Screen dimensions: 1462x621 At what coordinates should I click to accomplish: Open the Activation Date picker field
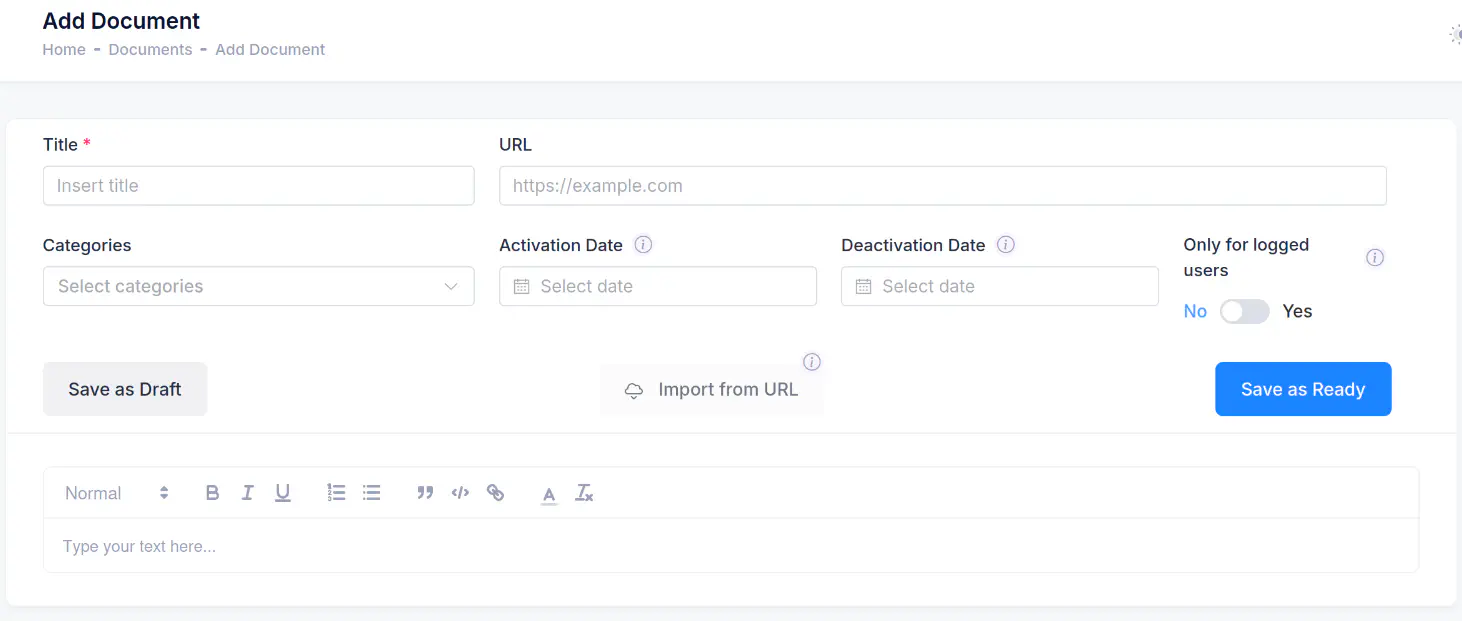pyautogui.click(x=657, y=286)
